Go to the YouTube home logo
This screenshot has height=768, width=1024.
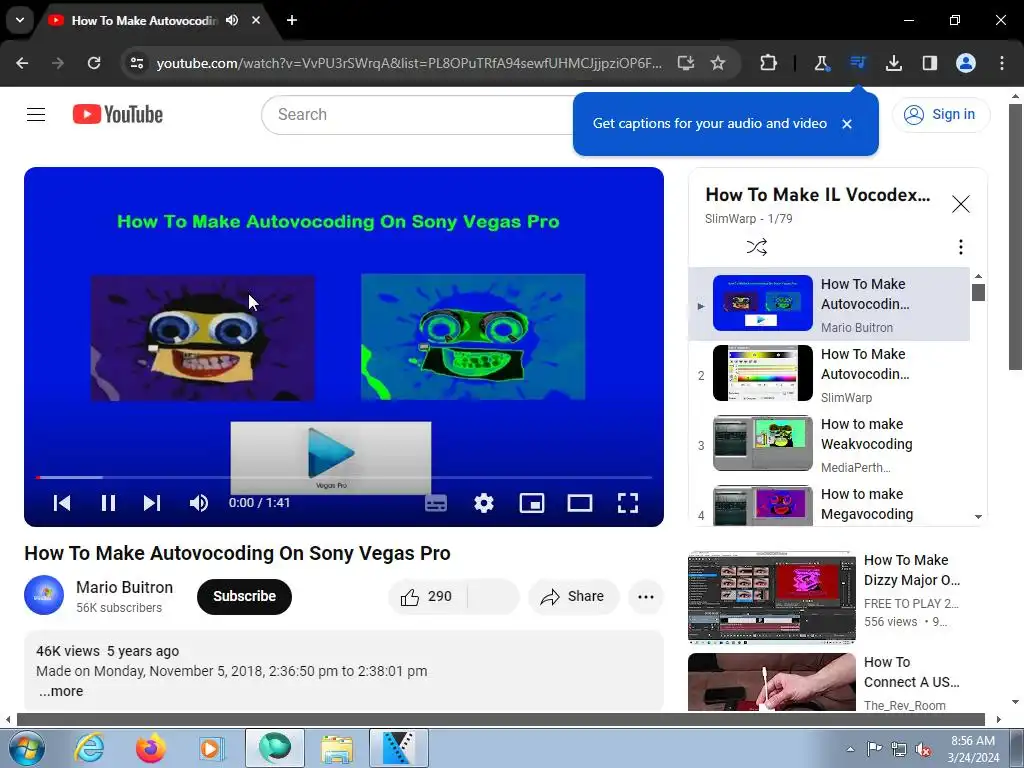[x=118, y=114]
